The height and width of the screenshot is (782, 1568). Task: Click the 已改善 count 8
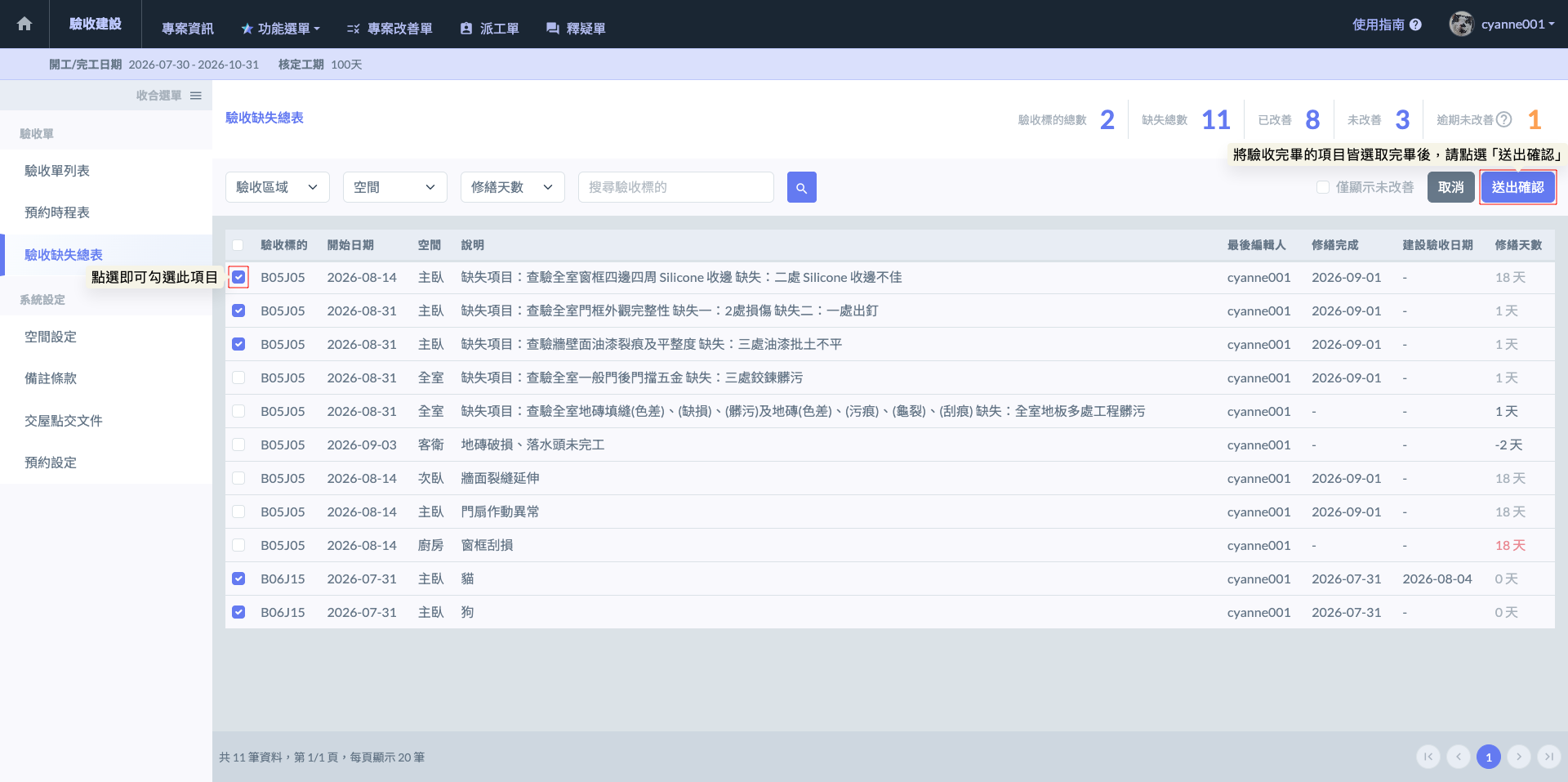1313,120
